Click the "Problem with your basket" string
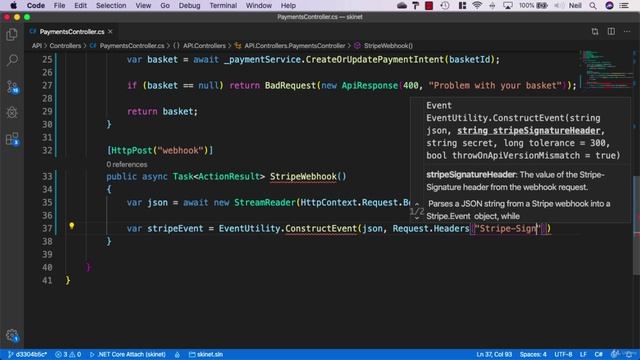The width and height of the screenshot is (640, 360). point(495,86)
